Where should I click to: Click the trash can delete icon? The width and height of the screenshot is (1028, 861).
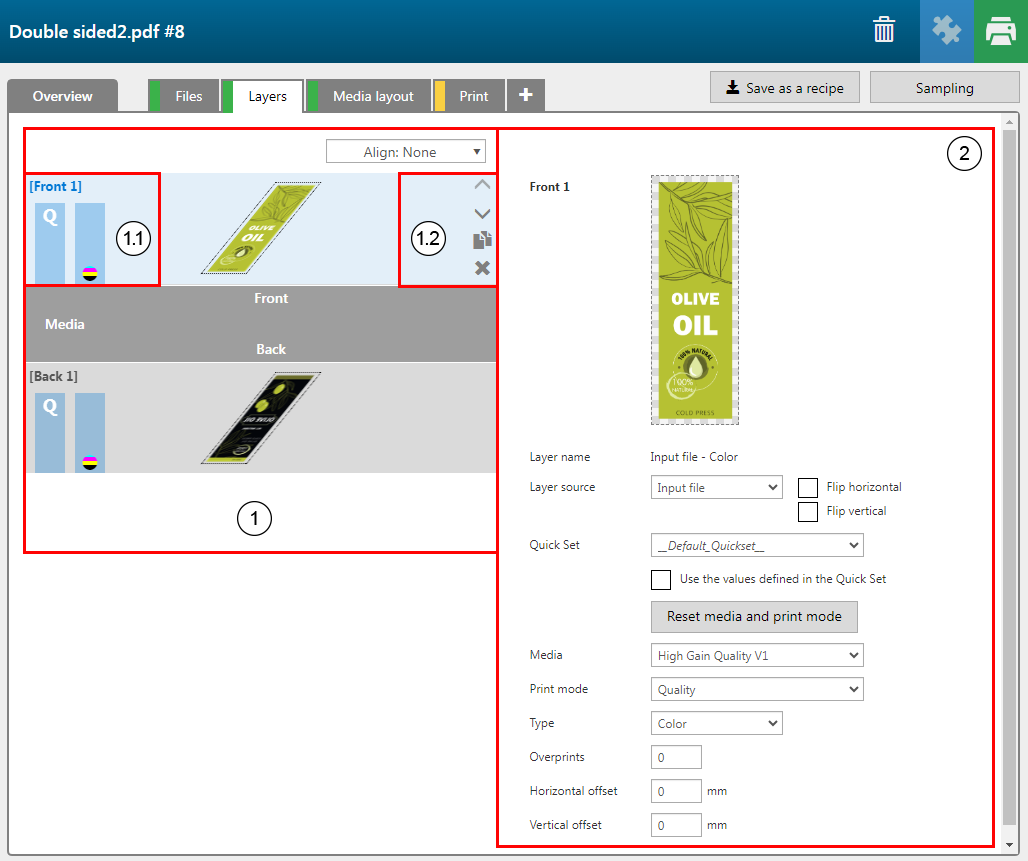884,31
